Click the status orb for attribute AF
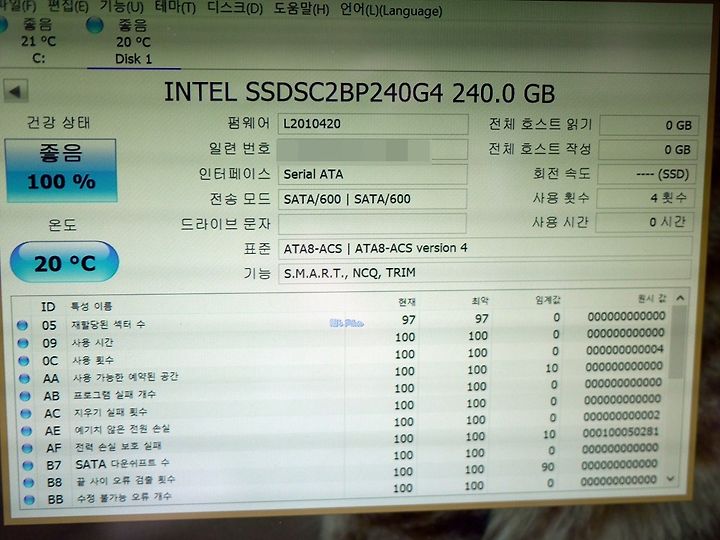The width and height of the screenshot is (720, 540). (x=28, y=448)
